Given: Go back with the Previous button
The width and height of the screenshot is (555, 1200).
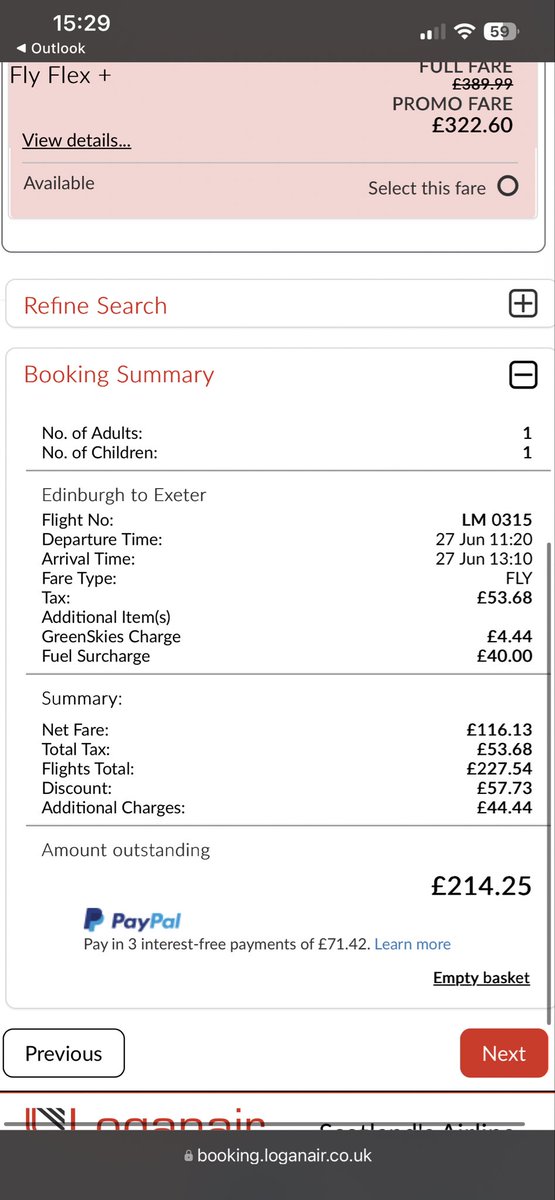Looking at the screenshot, I should (64, 1053).
